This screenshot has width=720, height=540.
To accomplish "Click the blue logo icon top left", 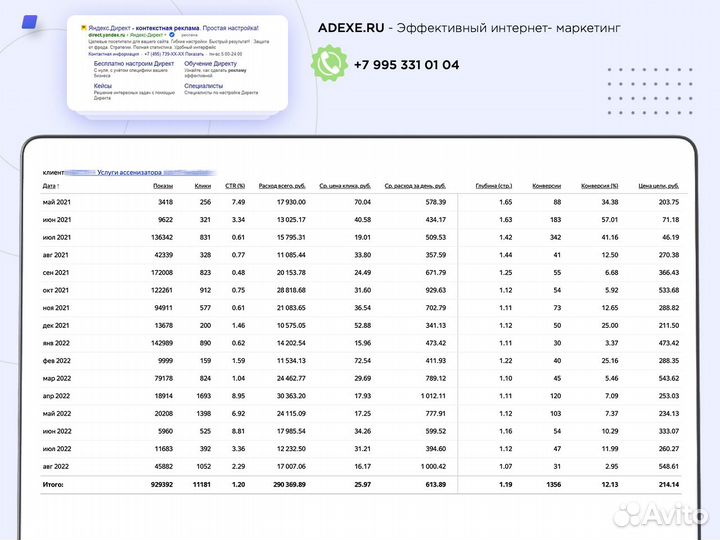I will coord(31,23).
